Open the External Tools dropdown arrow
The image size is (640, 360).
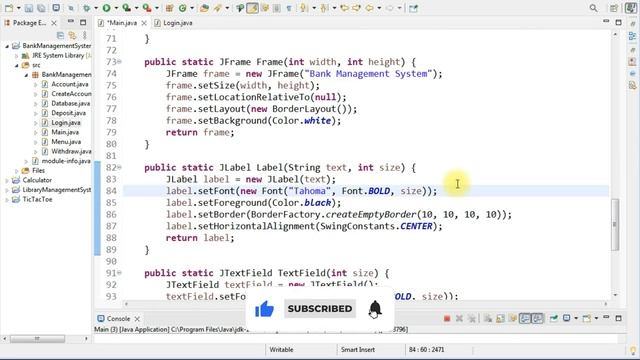[x=156, y=8]
